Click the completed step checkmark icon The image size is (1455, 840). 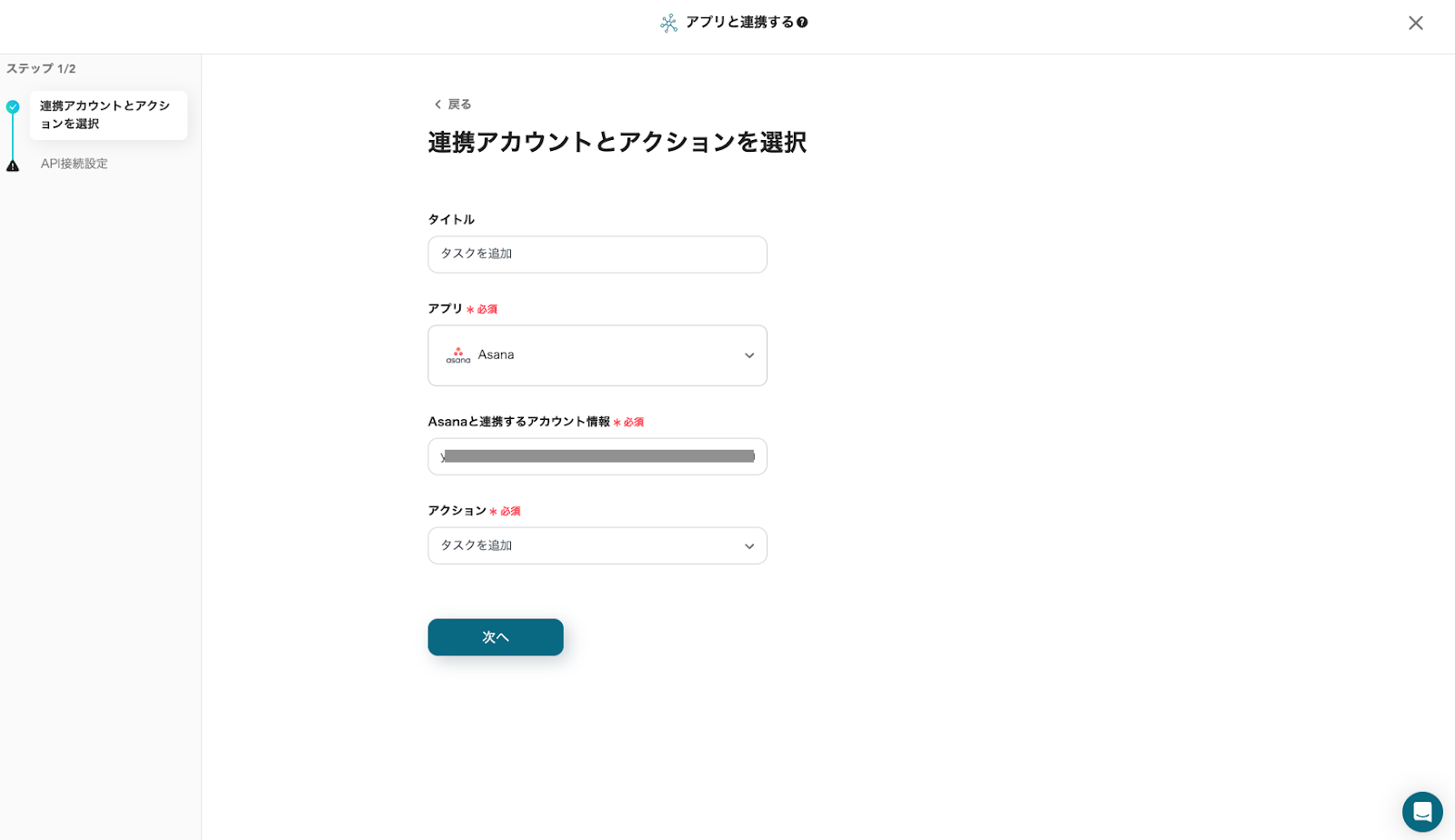click(13, 107)
